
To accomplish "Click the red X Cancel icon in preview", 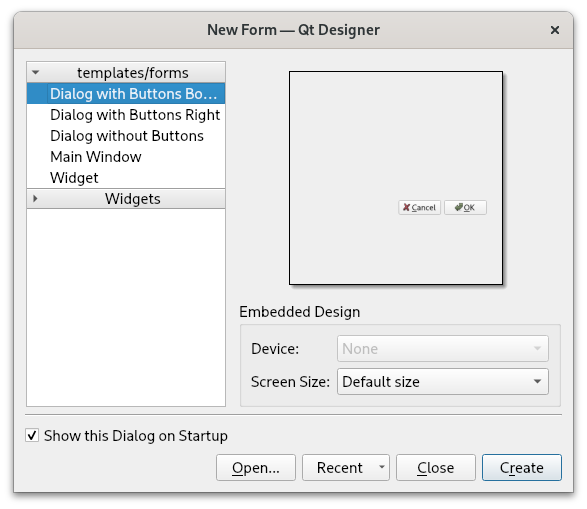I will point(406,207).
